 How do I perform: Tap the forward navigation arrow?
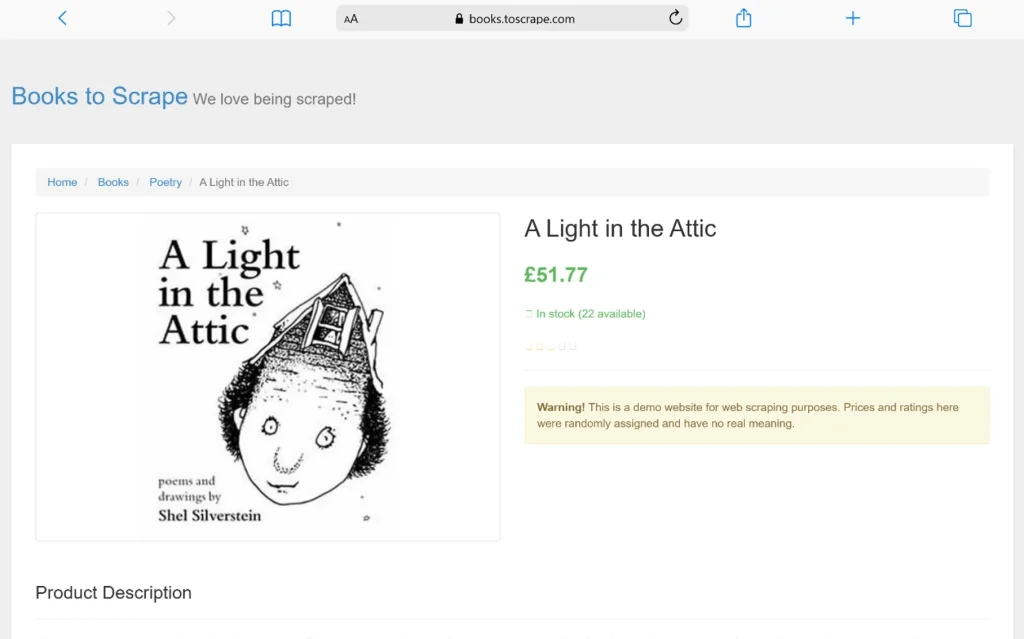pyautogui.click(x=171, y=18)
